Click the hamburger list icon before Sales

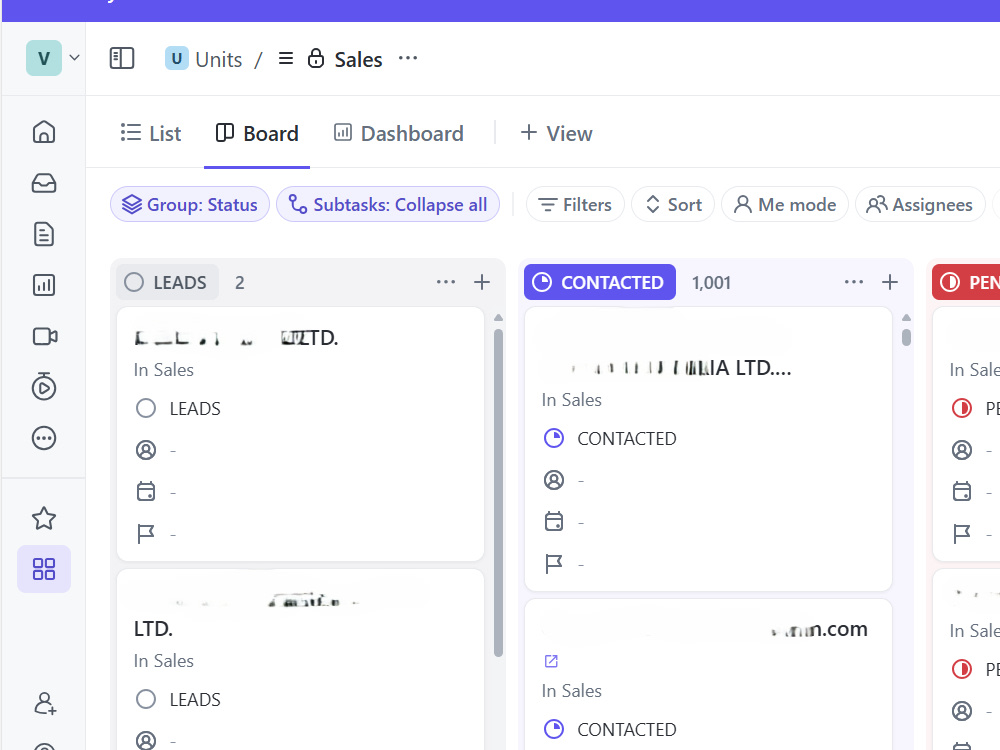tap(286, 59)
